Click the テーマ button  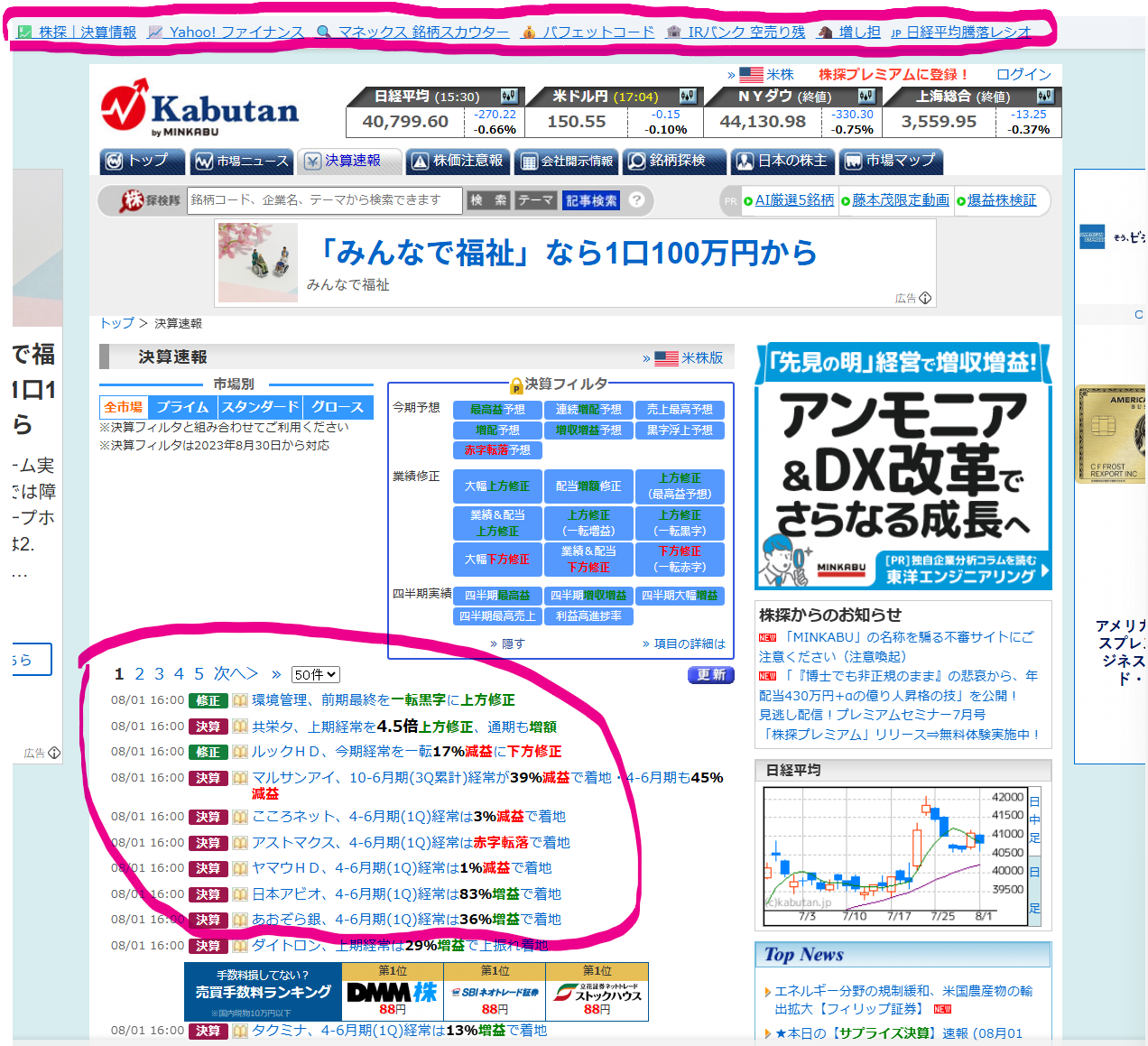[536, 200]
